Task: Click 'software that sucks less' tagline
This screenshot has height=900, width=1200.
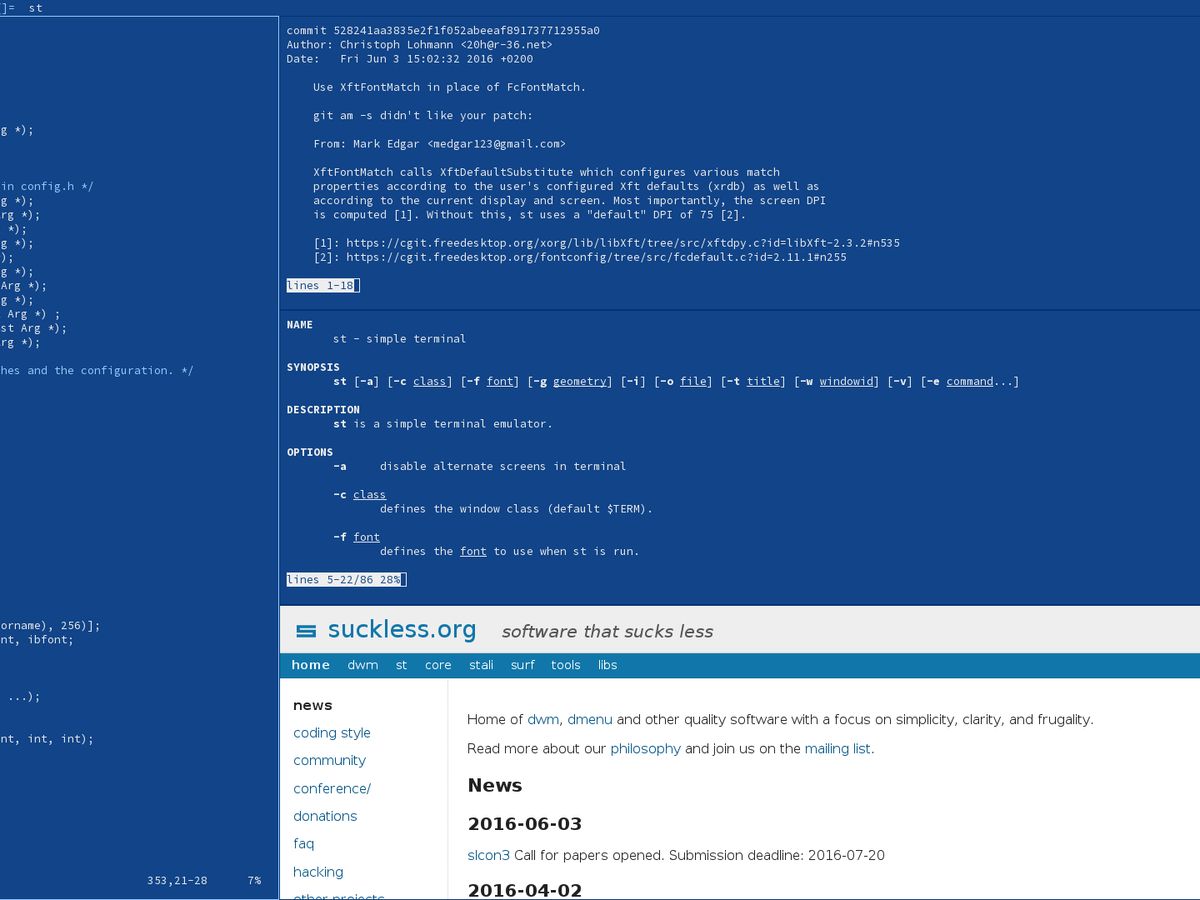Action: [x=607, y=631]
